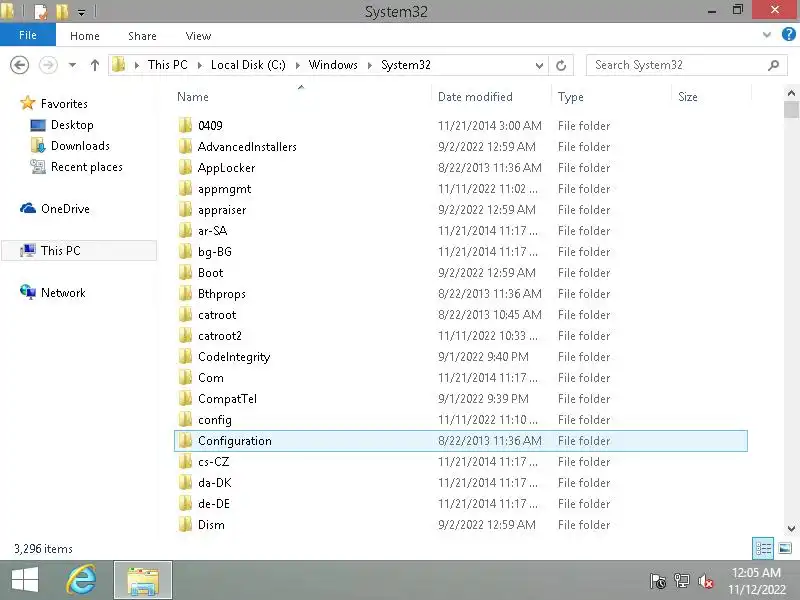Launch Internet Explorer from taskbar
The height and width of the screenshot is (600, 800).
82,580
